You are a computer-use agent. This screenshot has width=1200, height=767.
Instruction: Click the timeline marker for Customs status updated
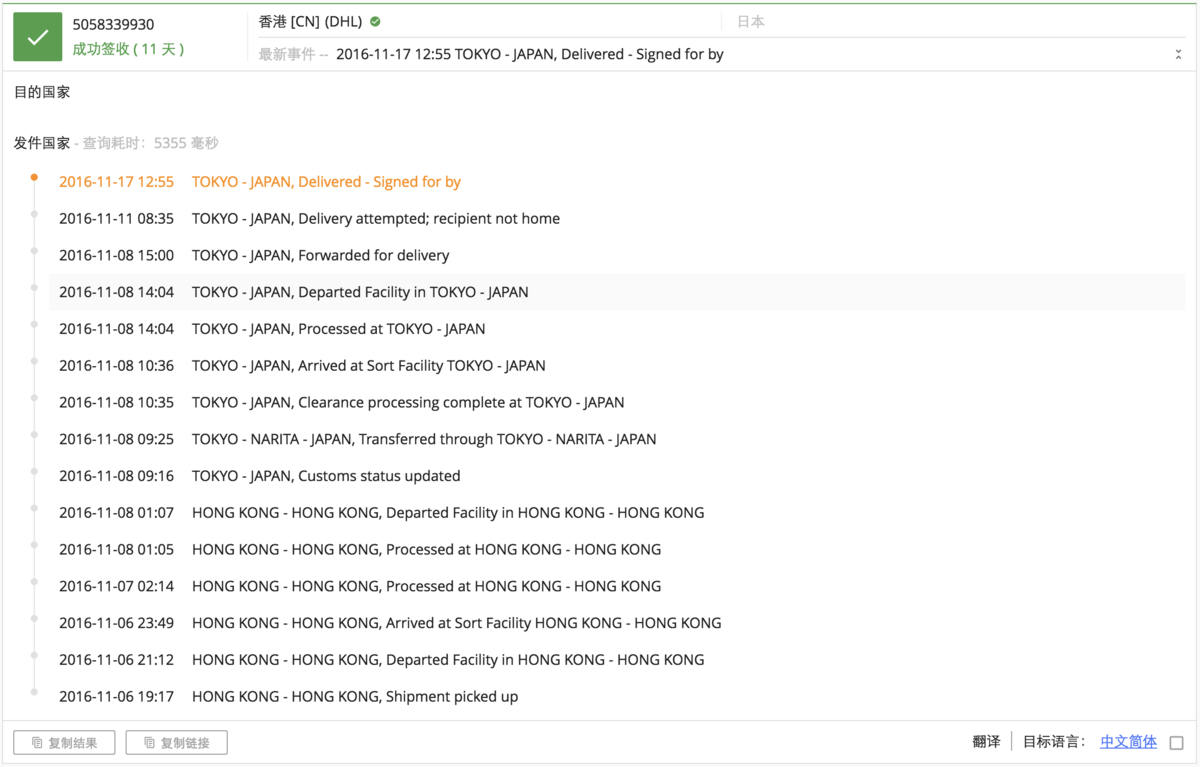[34, 471]
